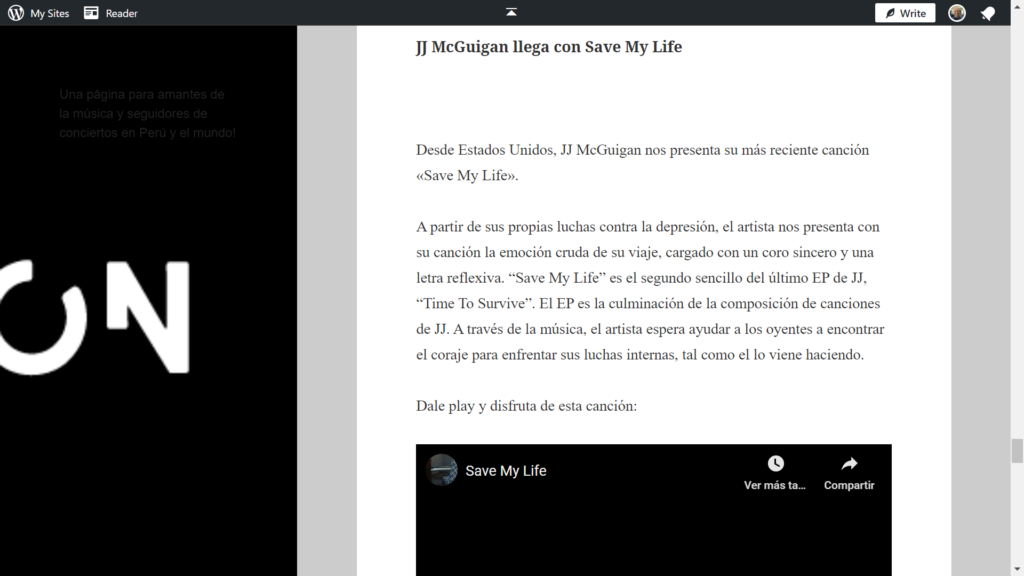Click the page scrollbar thumb
Screen dimensions: 1024x576
point(1017,451)
